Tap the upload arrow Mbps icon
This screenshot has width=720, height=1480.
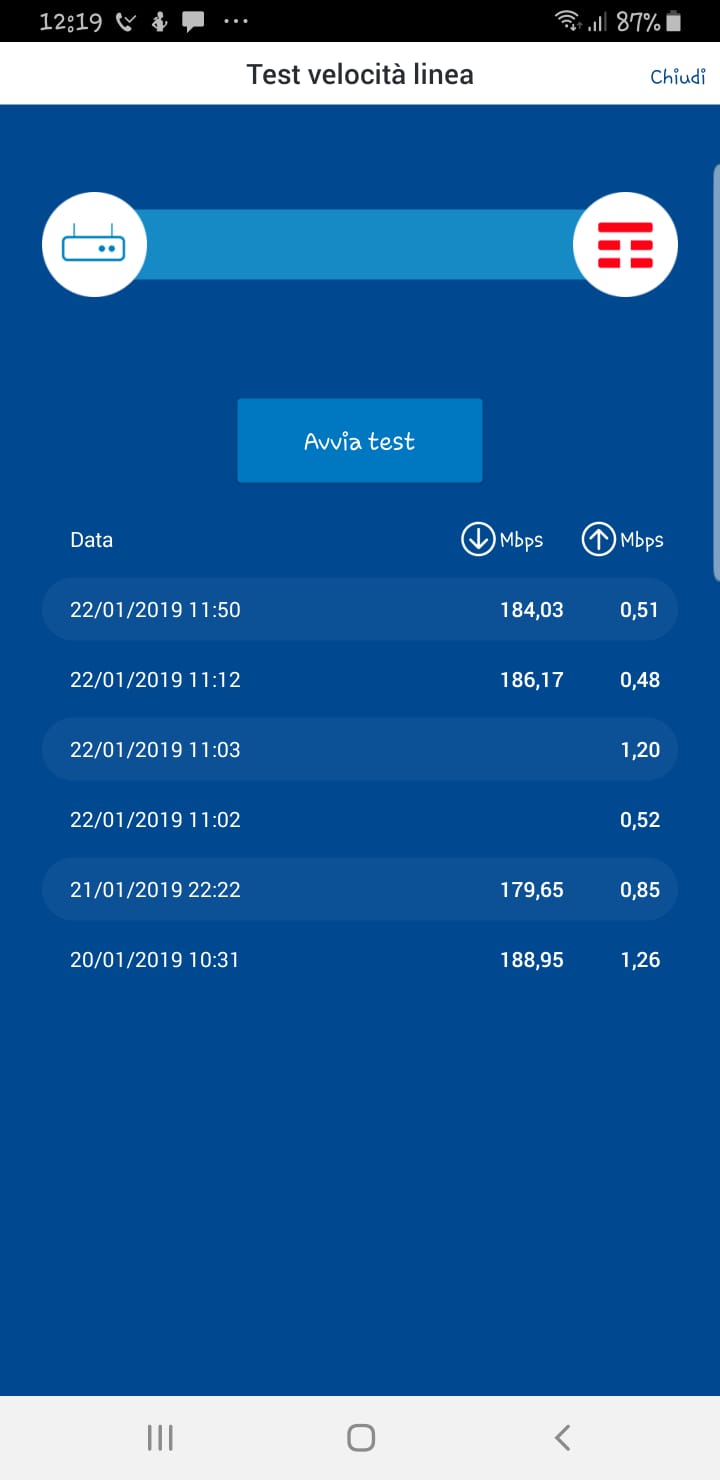coord(598,540)
